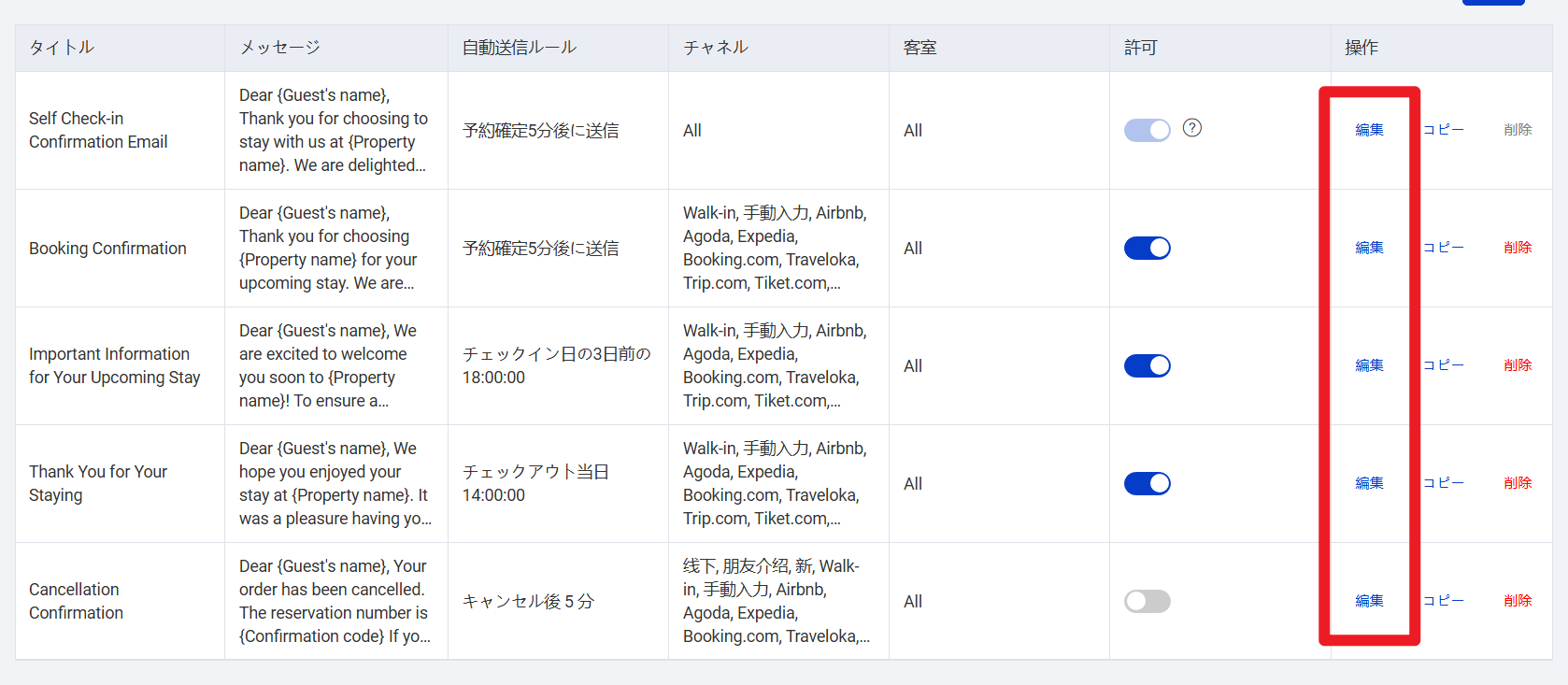Image resolution: width=1568 pixels, height=685 pixels.
Task: Click 削除 for Thank You for Your Staying
Action: (1518, 483)
